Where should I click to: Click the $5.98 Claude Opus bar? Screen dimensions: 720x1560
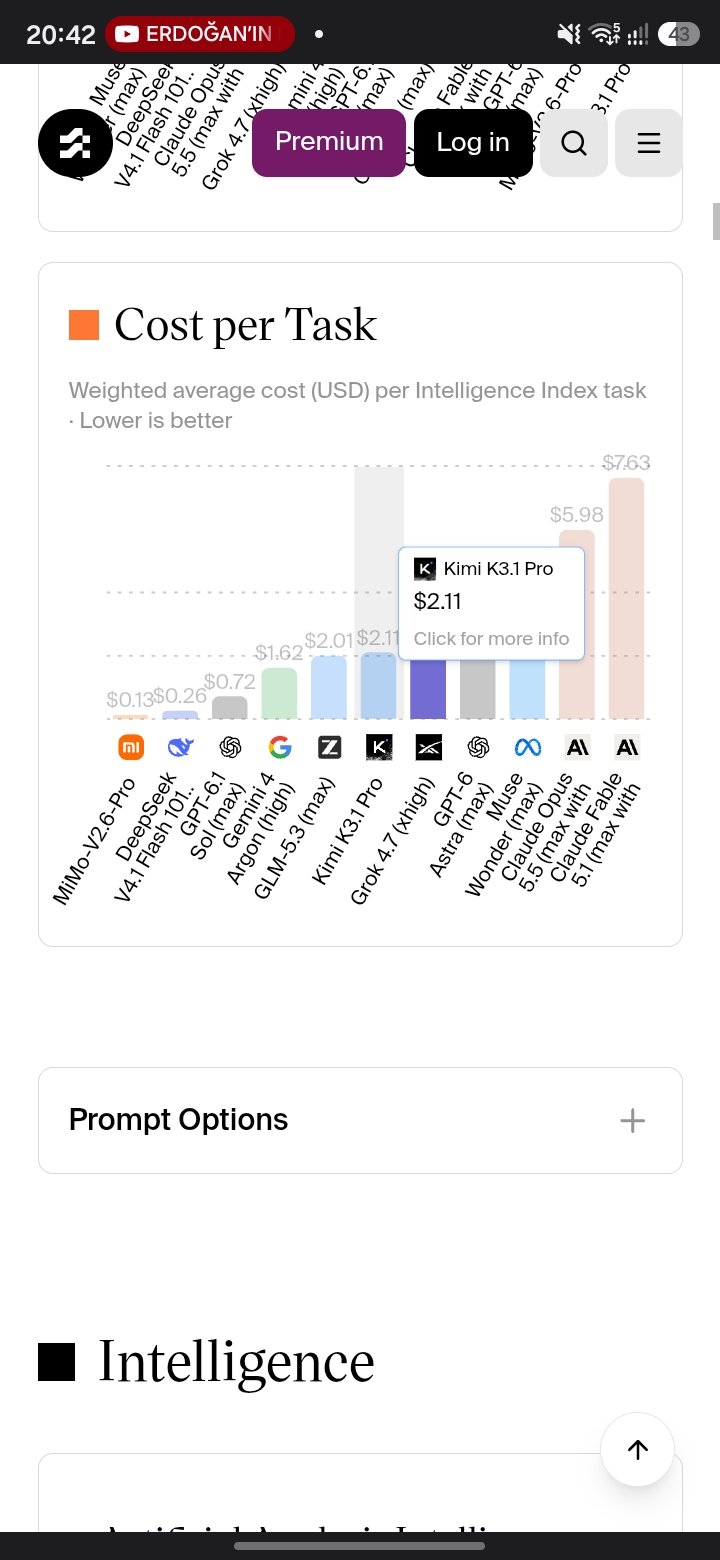coord(577,624)
